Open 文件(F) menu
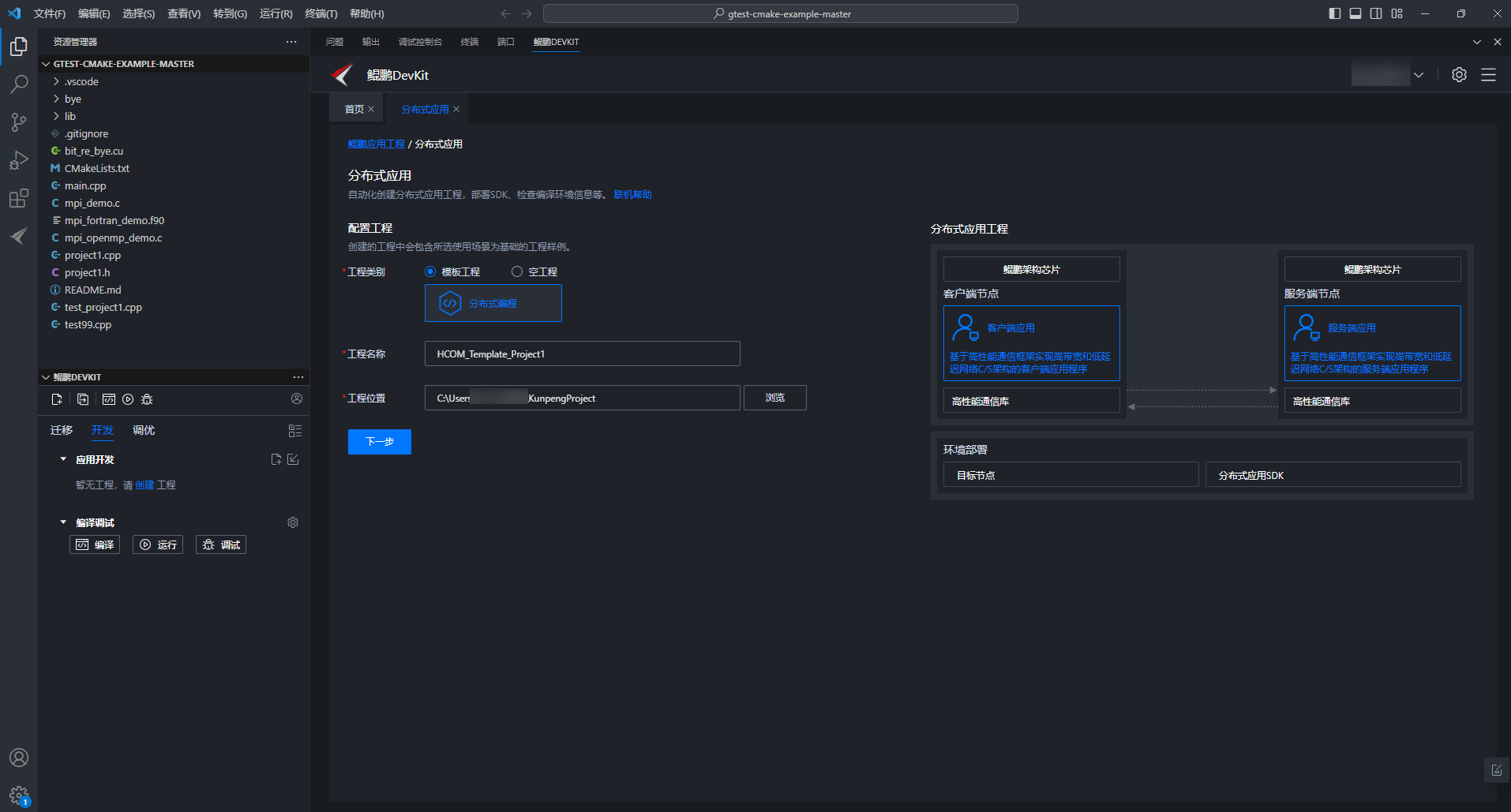 50,13
